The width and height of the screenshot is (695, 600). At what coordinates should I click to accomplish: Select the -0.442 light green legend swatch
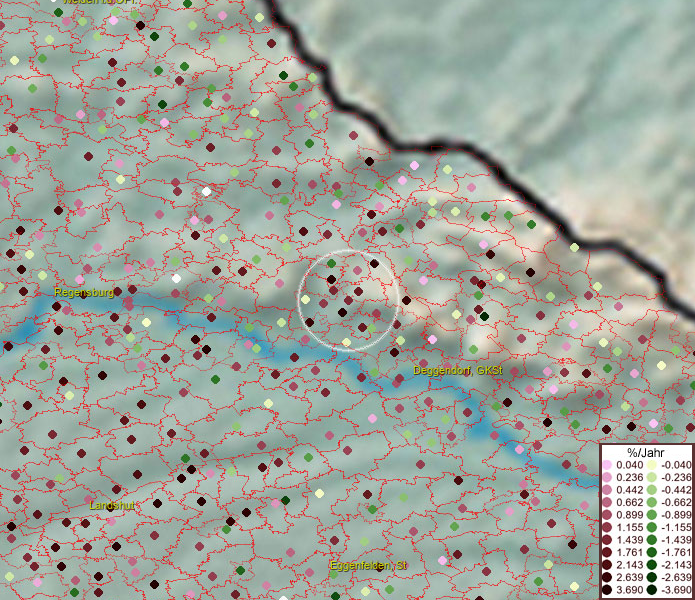[651, 490]
